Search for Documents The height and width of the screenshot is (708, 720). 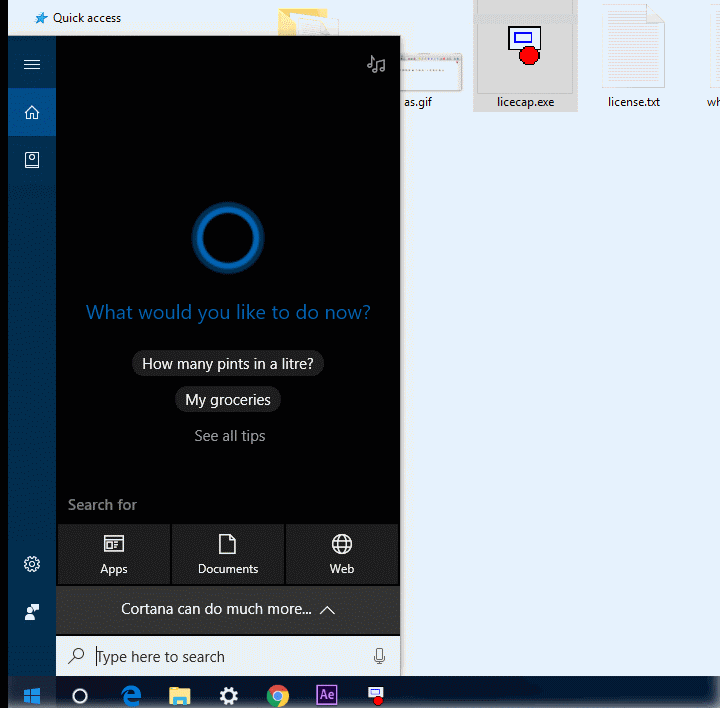click(x=228, y=554)
